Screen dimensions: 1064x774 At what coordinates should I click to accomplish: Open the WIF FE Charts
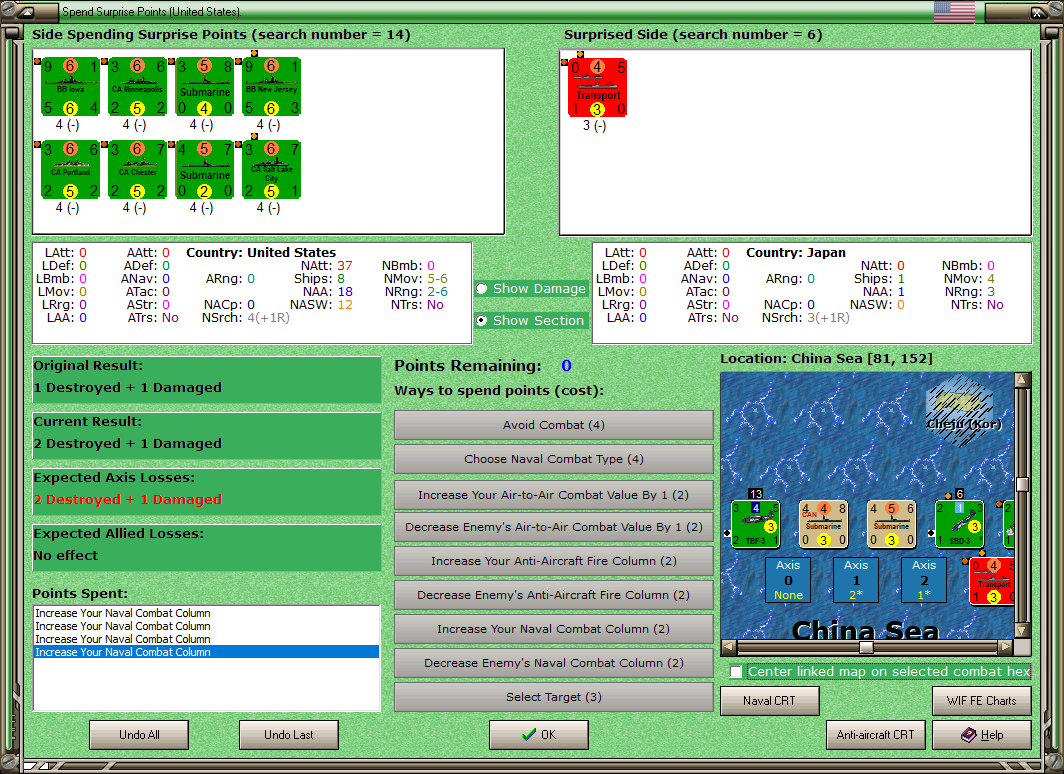[982, 701]
